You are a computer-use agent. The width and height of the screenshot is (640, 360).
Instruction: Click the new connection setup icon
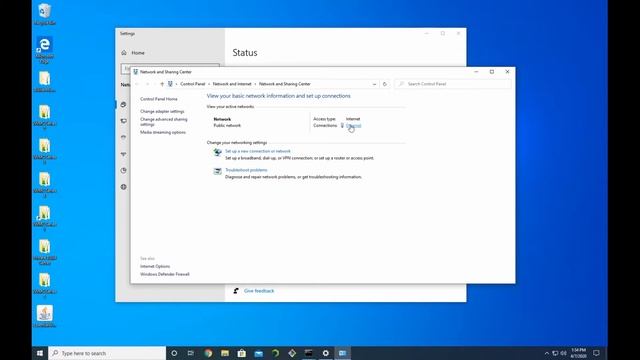pos(218,152)
